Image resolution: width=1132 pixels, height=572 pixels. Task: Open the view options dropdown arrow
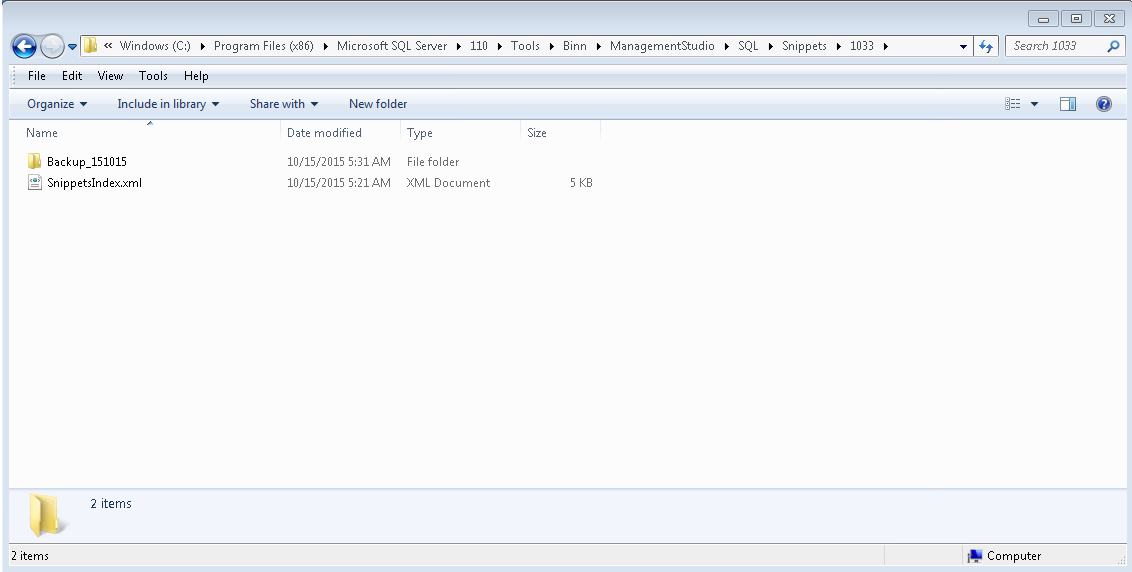coord(1034,104)
